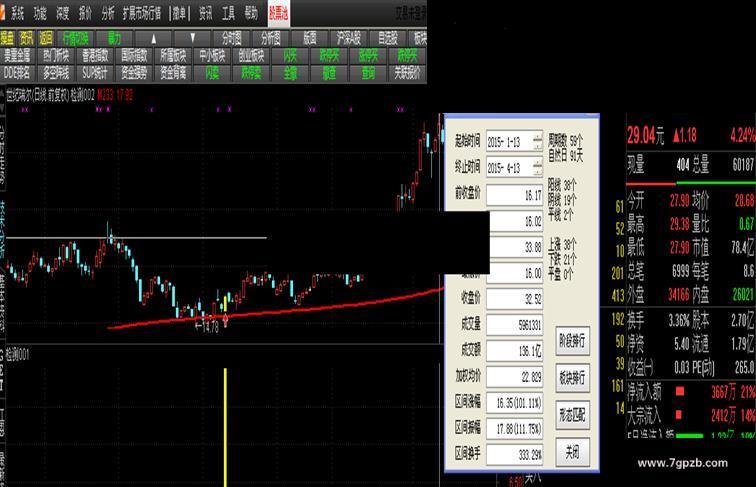The image size is (756, 487).
Task: Adjust the 起始时间 date spinner
Action: (x=538, y=142)
